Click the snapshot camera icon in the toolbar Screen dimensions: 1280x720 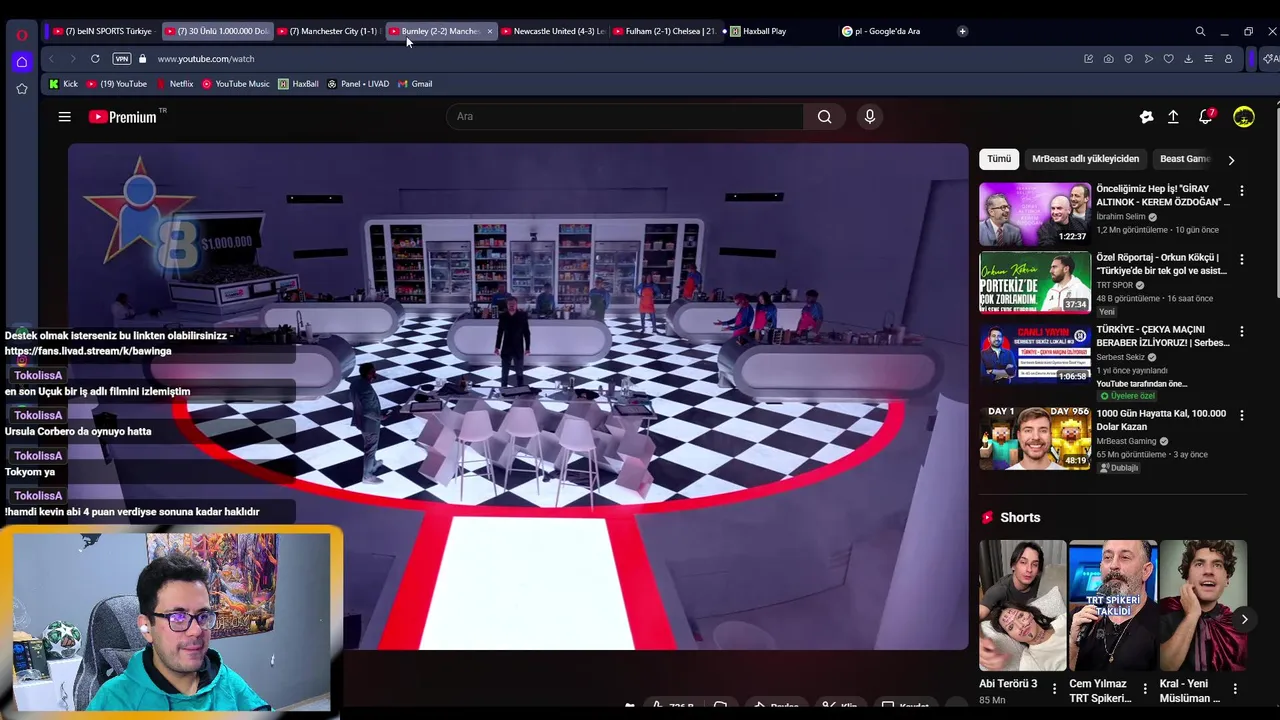pos(1108,59)
